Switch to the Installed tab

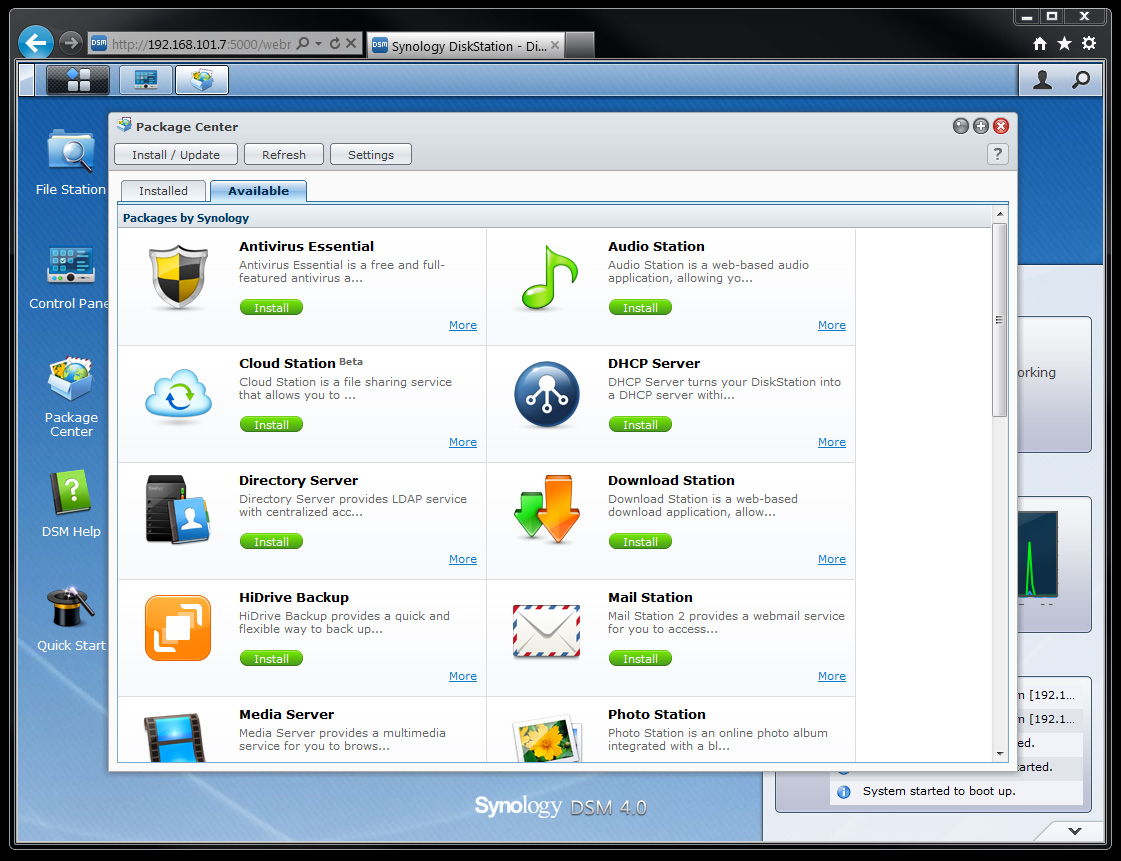coord(163,191)
